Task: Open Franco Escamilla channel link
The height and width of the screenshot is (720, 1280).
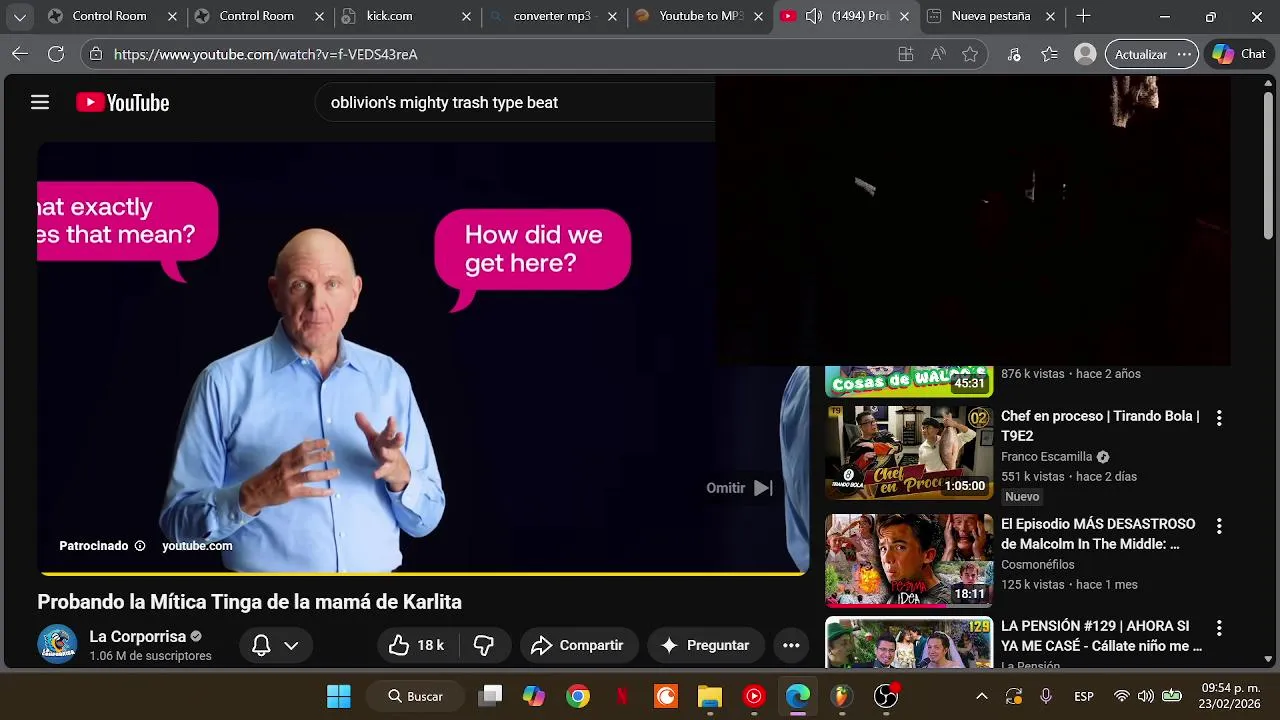Action: [x=1047, y=456]
